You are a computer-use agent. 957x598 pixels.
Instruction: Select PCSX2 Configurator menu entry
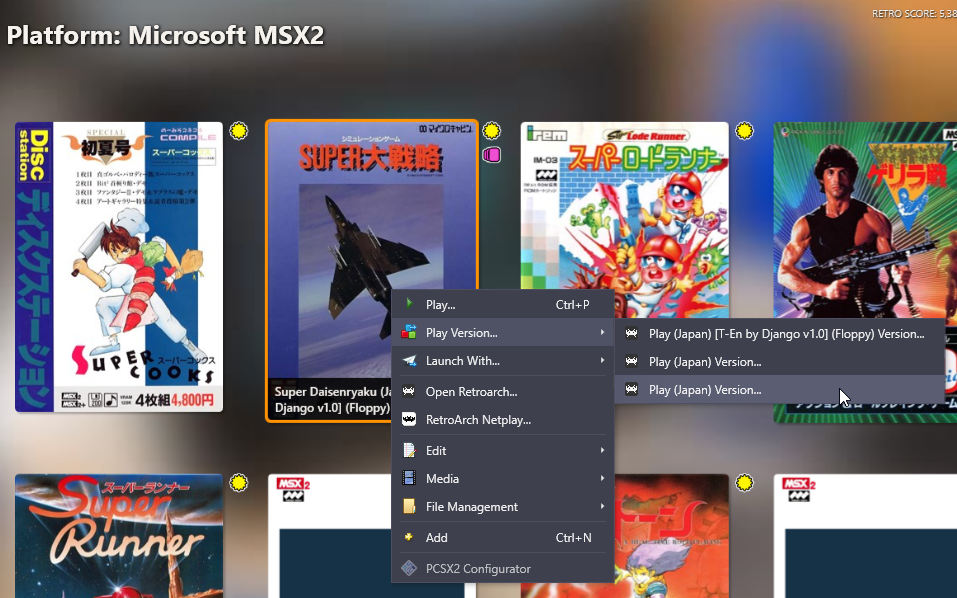(x=502, y=569)
